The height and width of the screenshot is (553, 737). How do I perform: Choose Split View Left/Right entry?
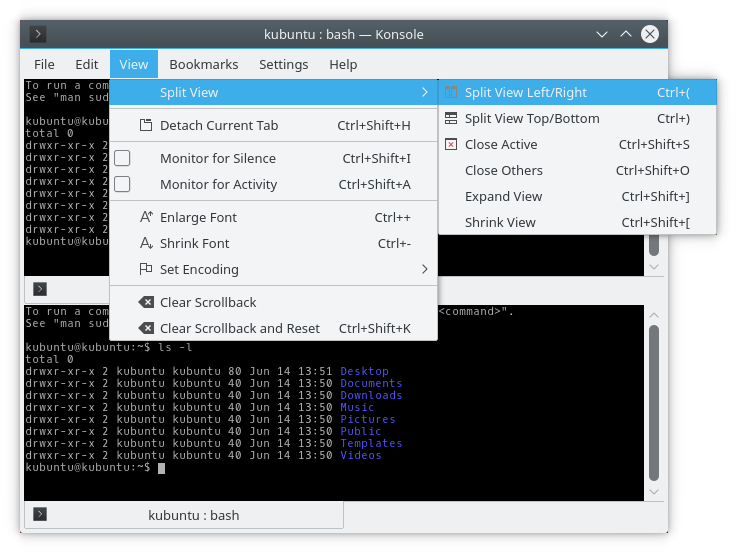[x=578, y=92]
